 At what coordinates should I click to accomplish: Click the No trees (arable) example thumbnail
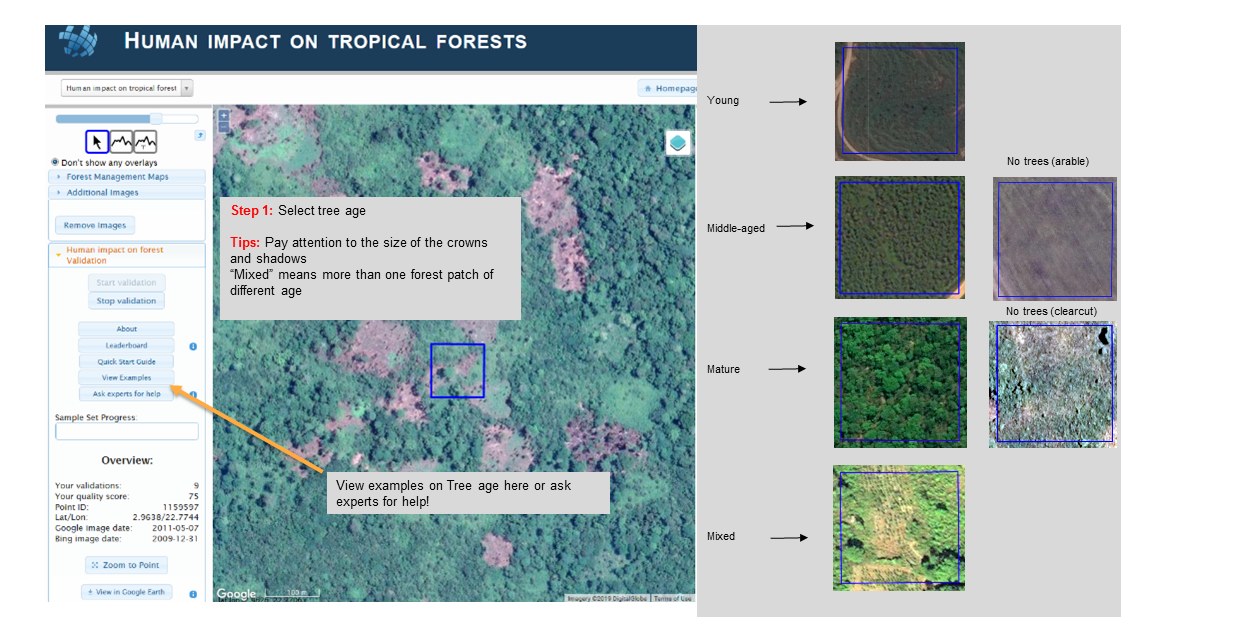click(1055, 239)
